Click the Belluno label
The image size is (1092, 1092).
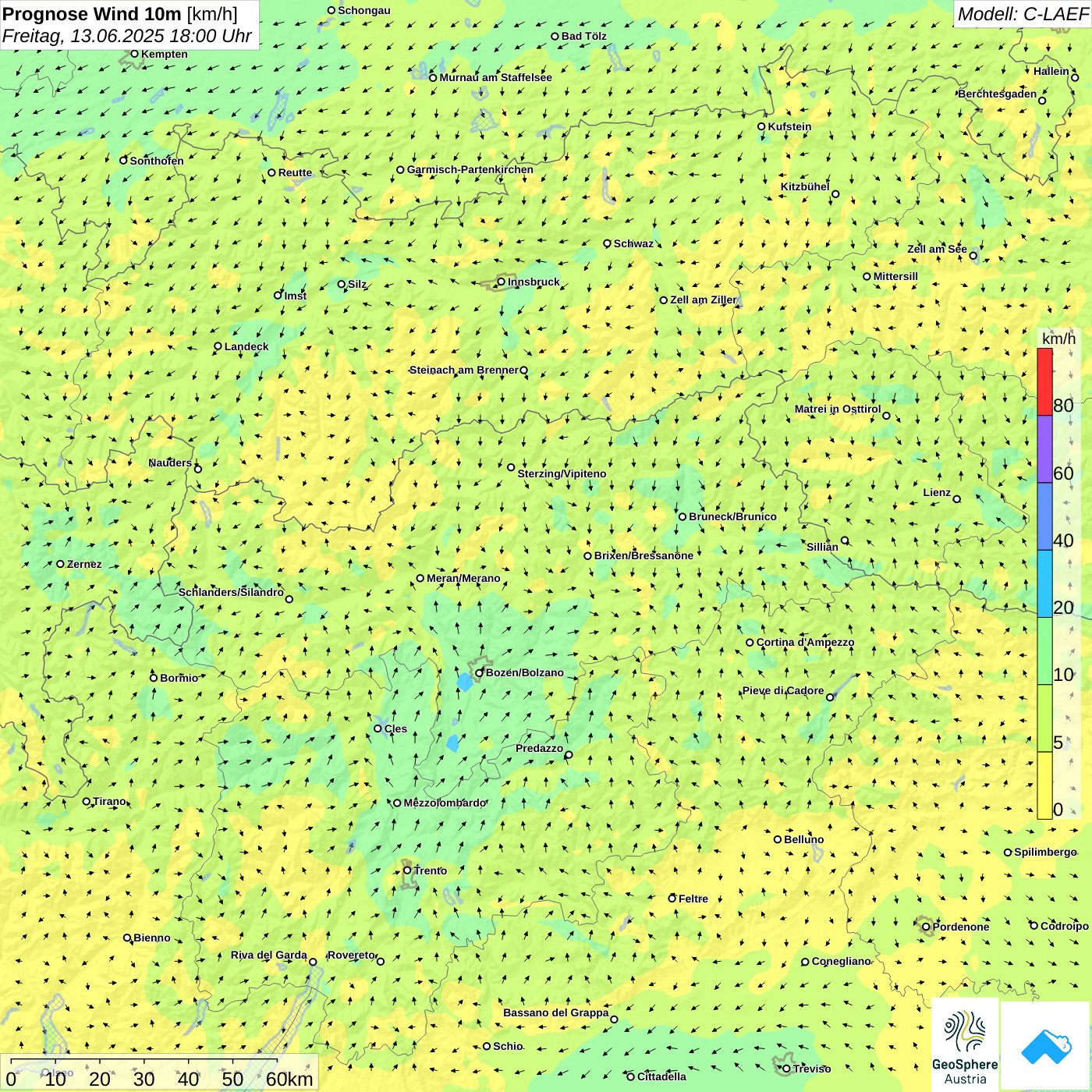tap(803, 839)
